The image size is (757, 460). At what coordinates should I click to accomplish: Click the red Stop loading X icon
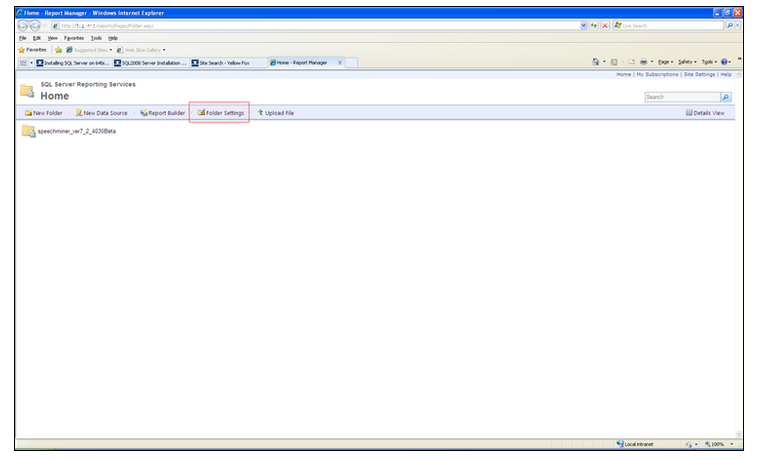[x=605, y=26]
